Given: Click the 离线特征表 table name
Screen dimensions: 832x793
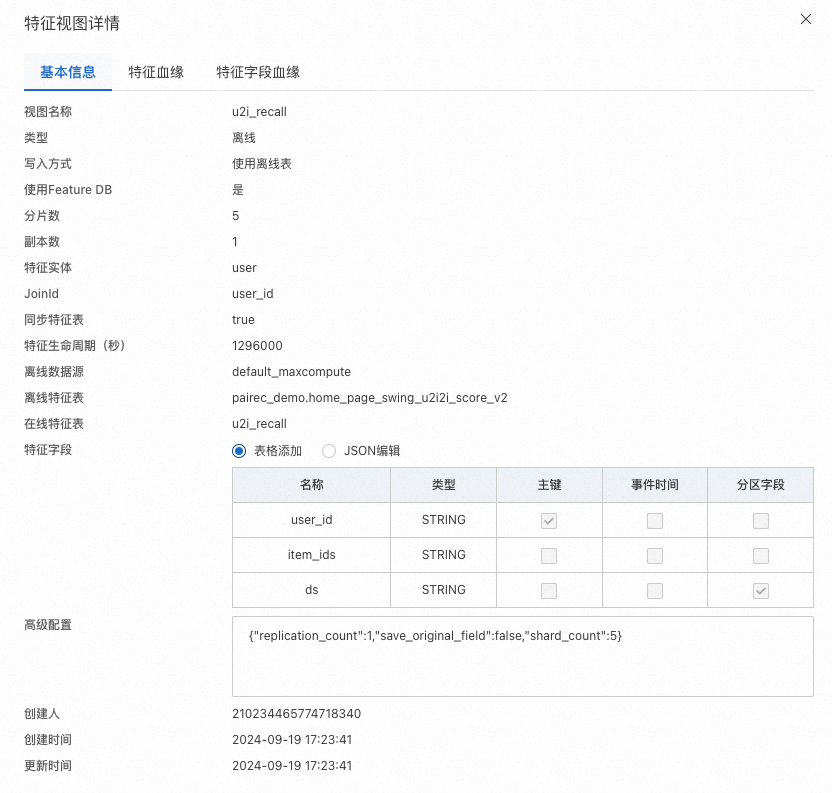Looking at the screenshot, I should (x=370, y=398).
